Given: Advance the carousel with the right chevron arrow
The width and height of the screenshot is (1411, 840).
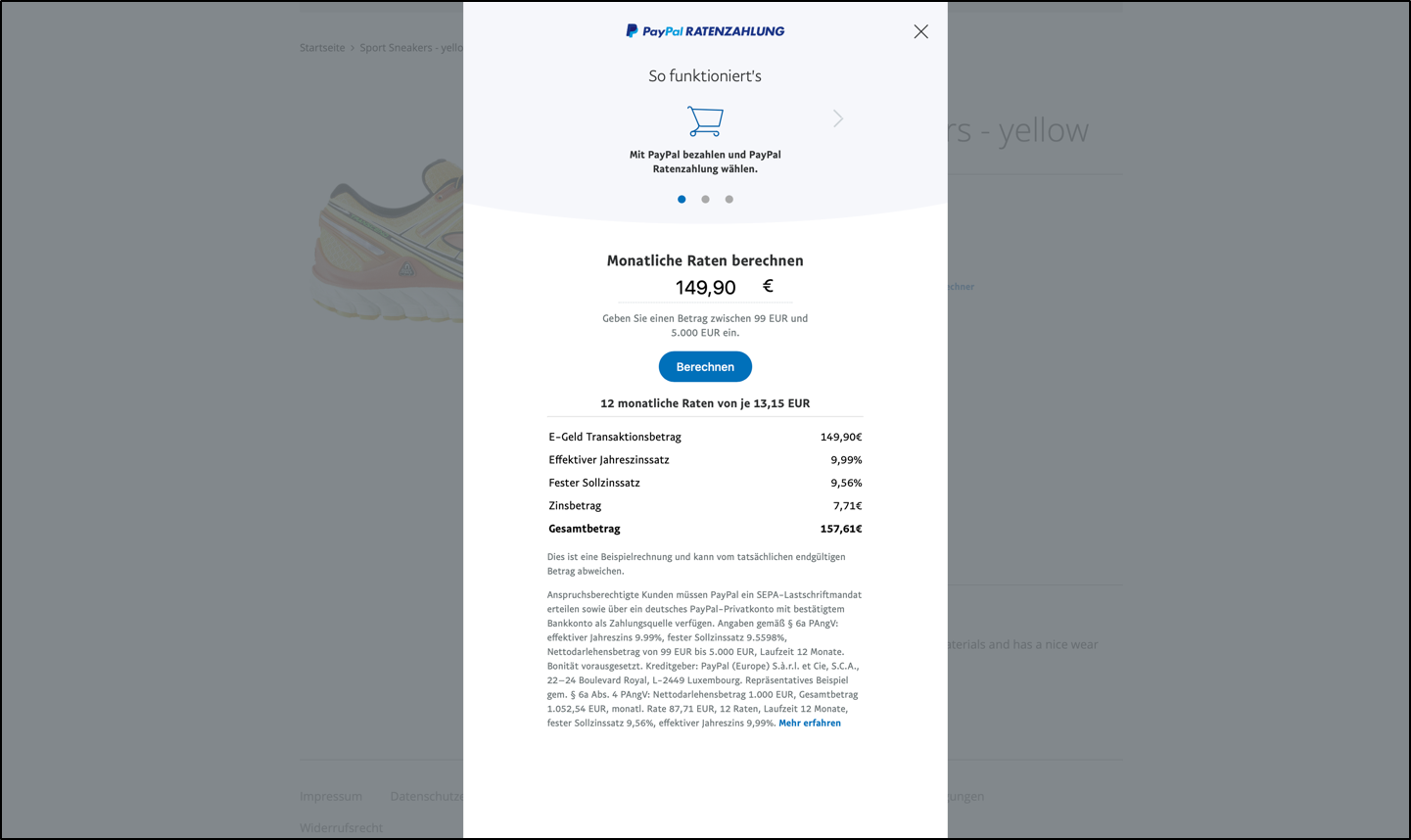Looking at the screenshot, I should [x=837, y=117].
